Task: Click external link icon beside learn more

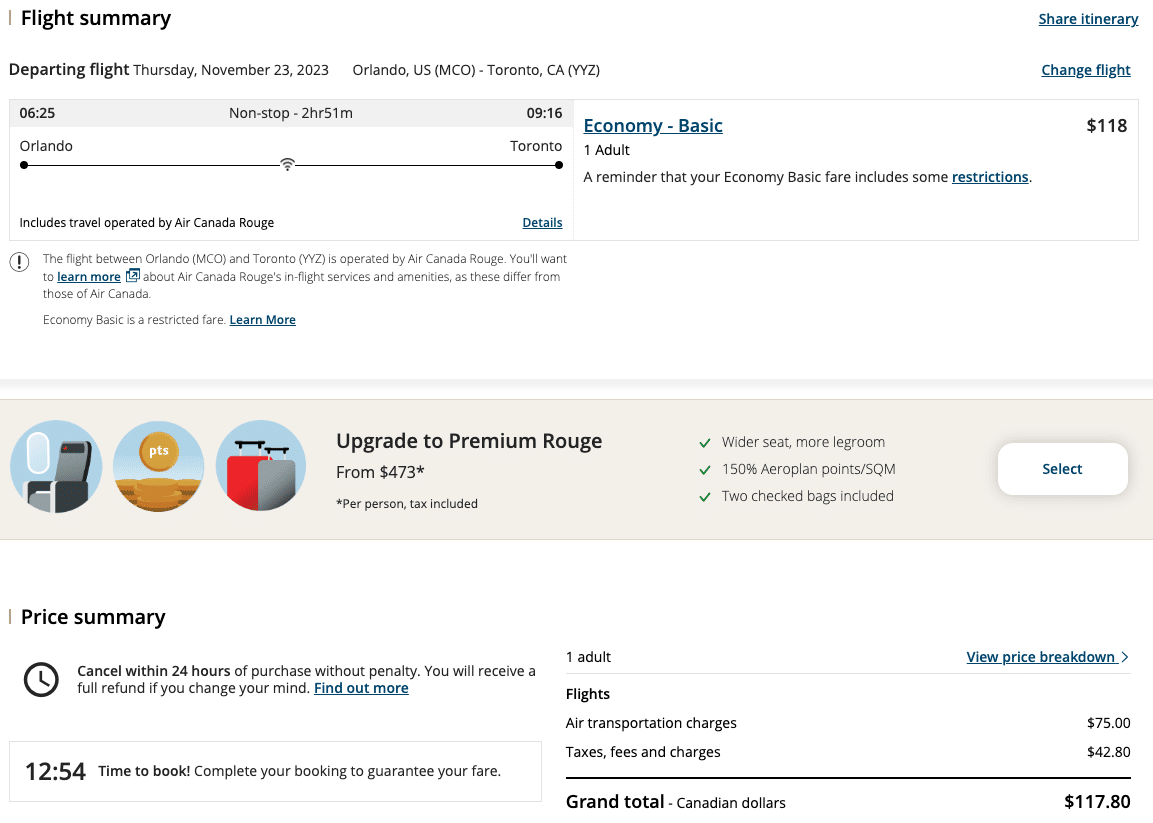Action: 132,276
